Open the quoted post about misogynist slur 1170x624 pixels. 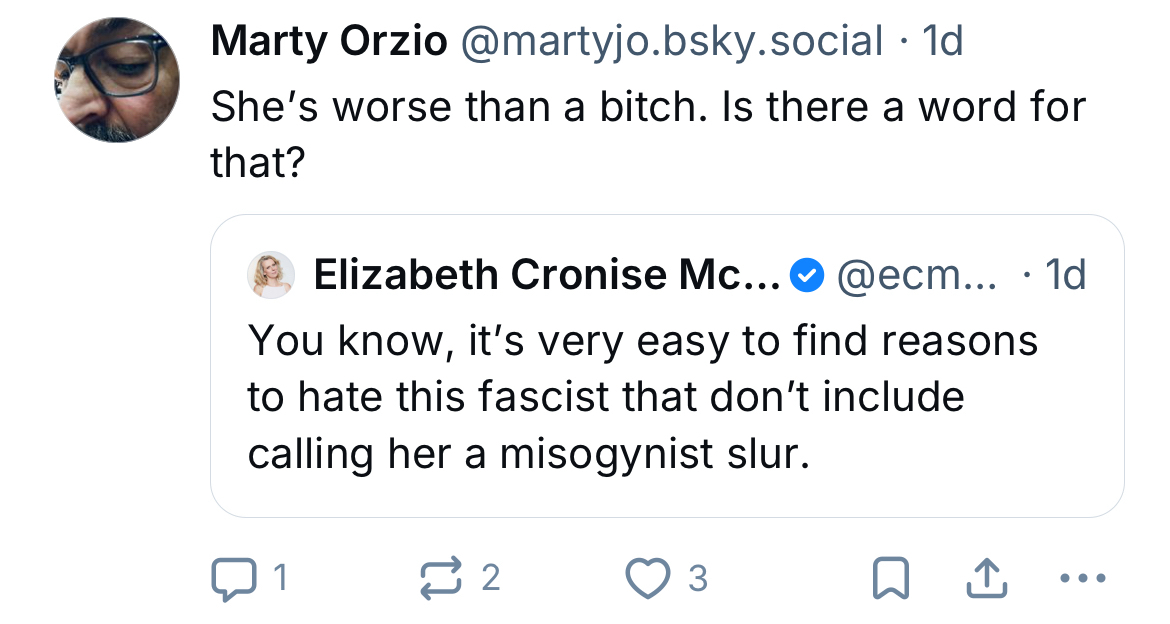click(640, 398)
